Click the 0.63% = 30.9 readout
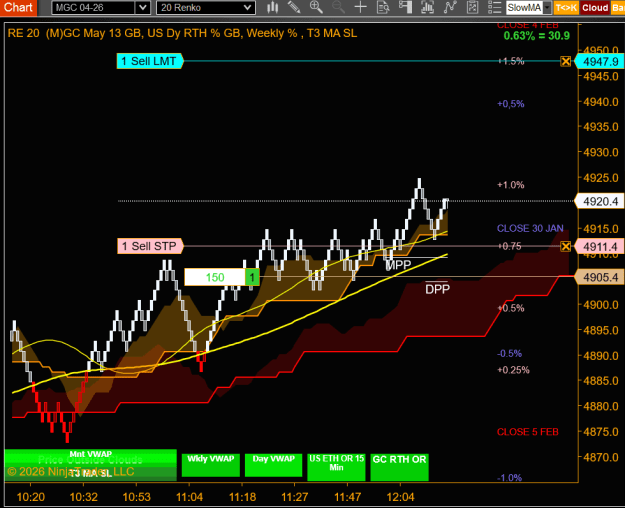The image size is (625, 508). point(537,36)
